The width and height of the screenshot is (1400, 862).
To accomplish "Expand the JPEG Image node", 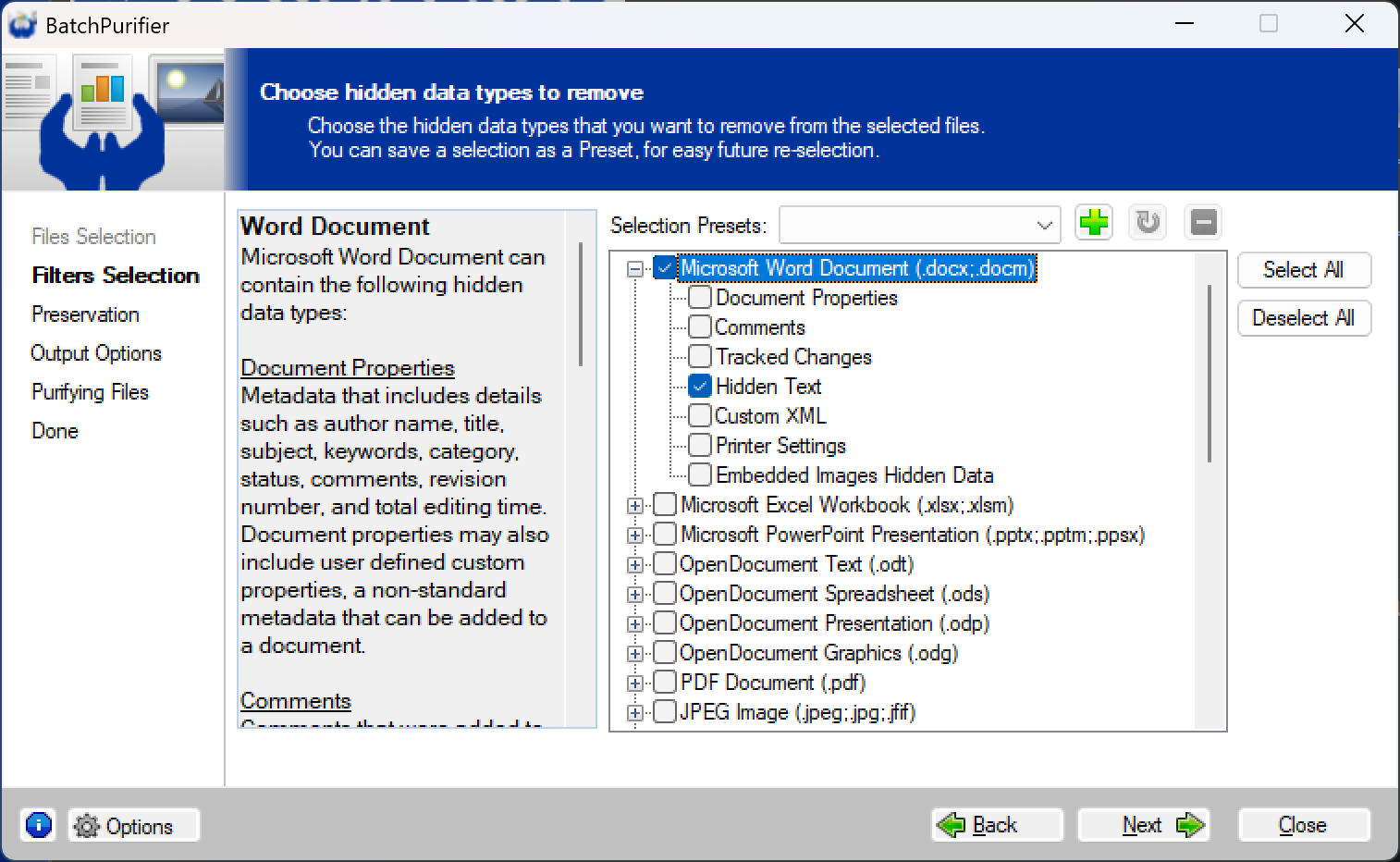I will tap(635, 713).
